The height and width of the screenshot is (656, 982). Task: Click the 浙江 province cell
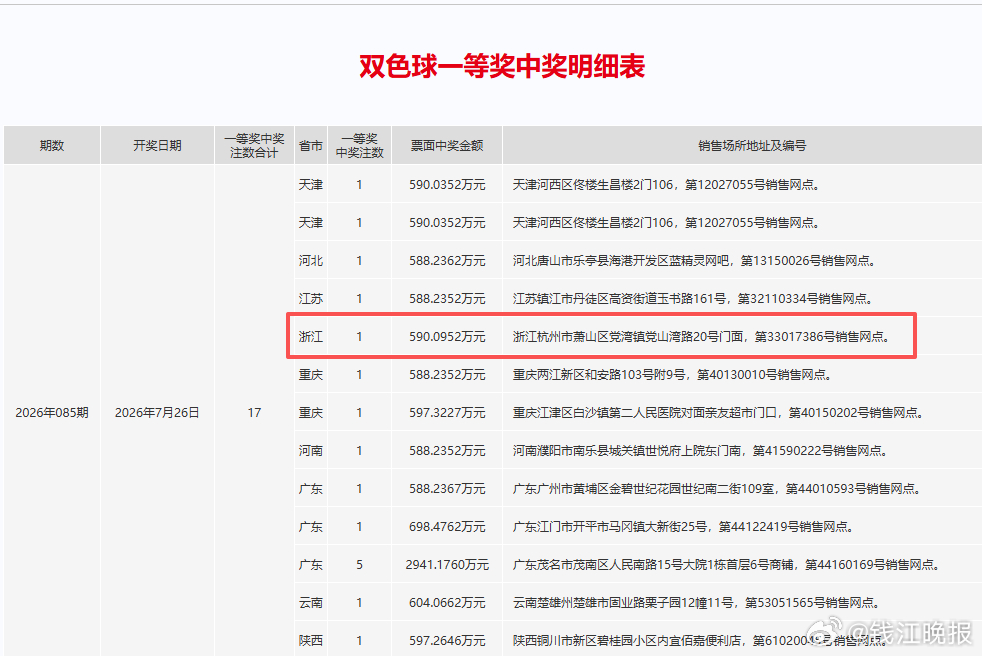click(x=311, y=336)
